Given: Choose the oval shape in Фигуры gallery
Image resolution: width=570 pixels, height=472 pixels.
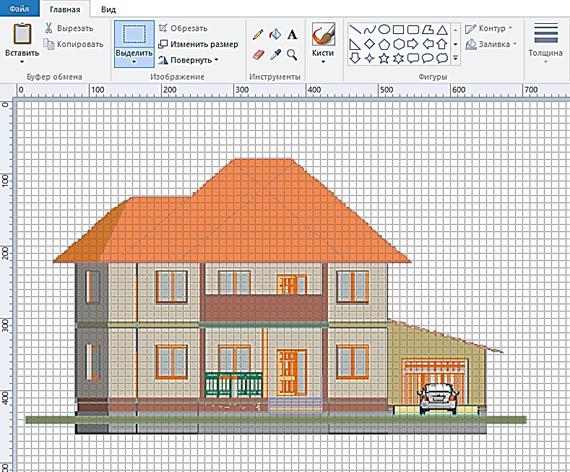Looking at the screenshot, I should point(384,29).
